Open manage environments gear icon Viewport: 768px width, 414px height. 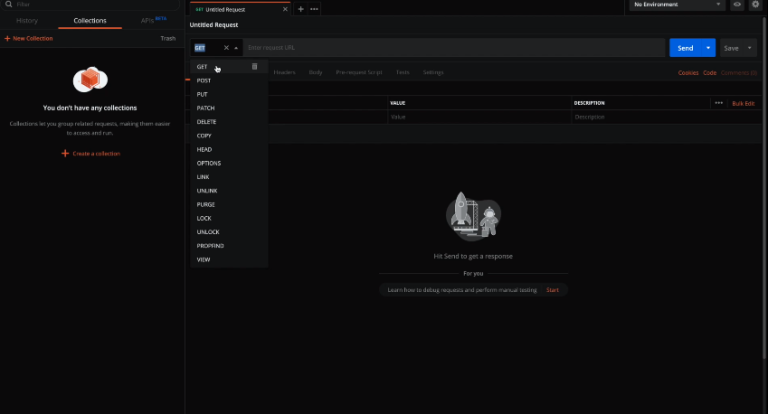coord(755,5)
